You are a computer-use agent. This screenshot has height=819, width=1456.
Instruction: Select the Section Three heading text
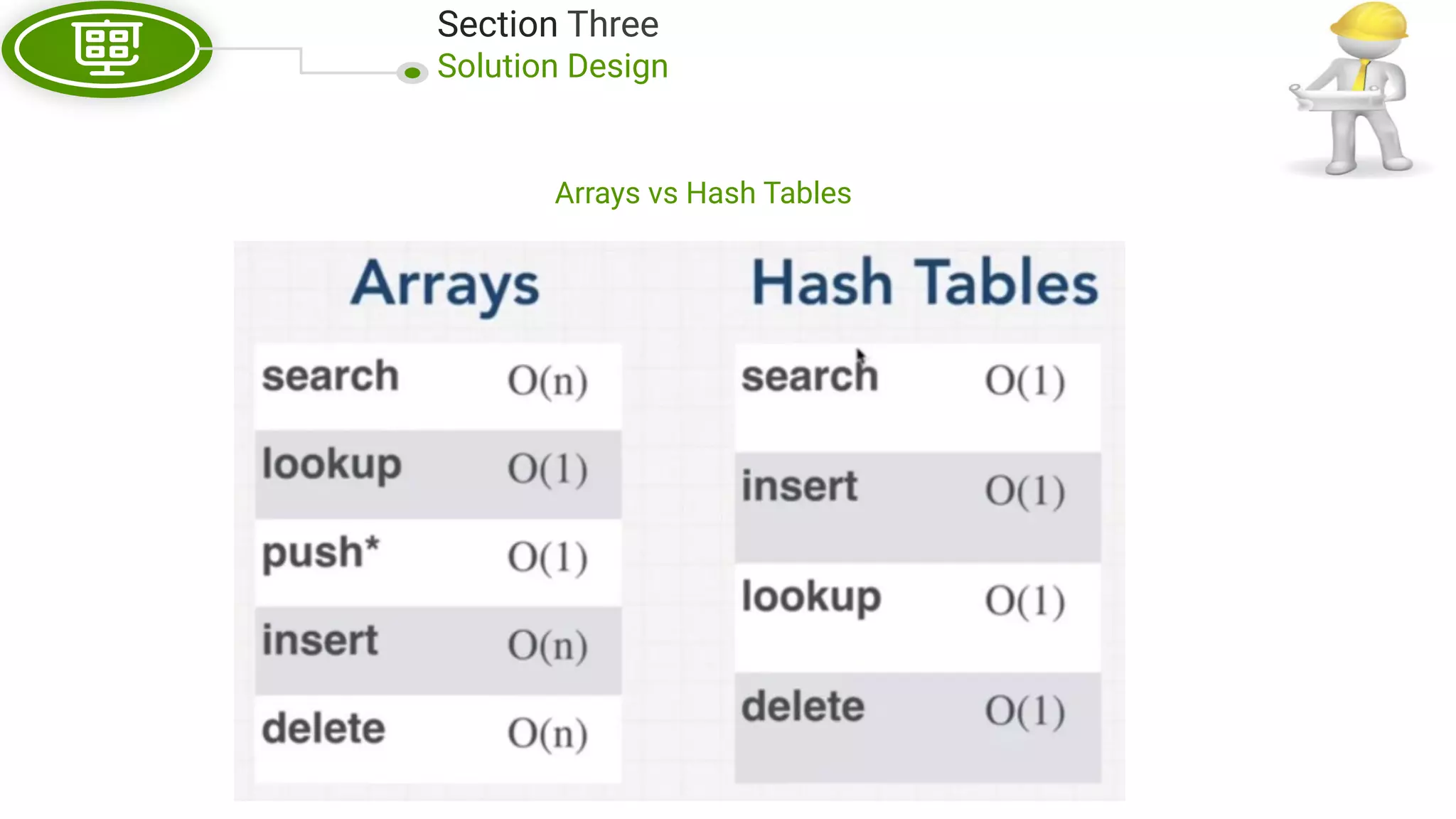[x=548, y=24]
